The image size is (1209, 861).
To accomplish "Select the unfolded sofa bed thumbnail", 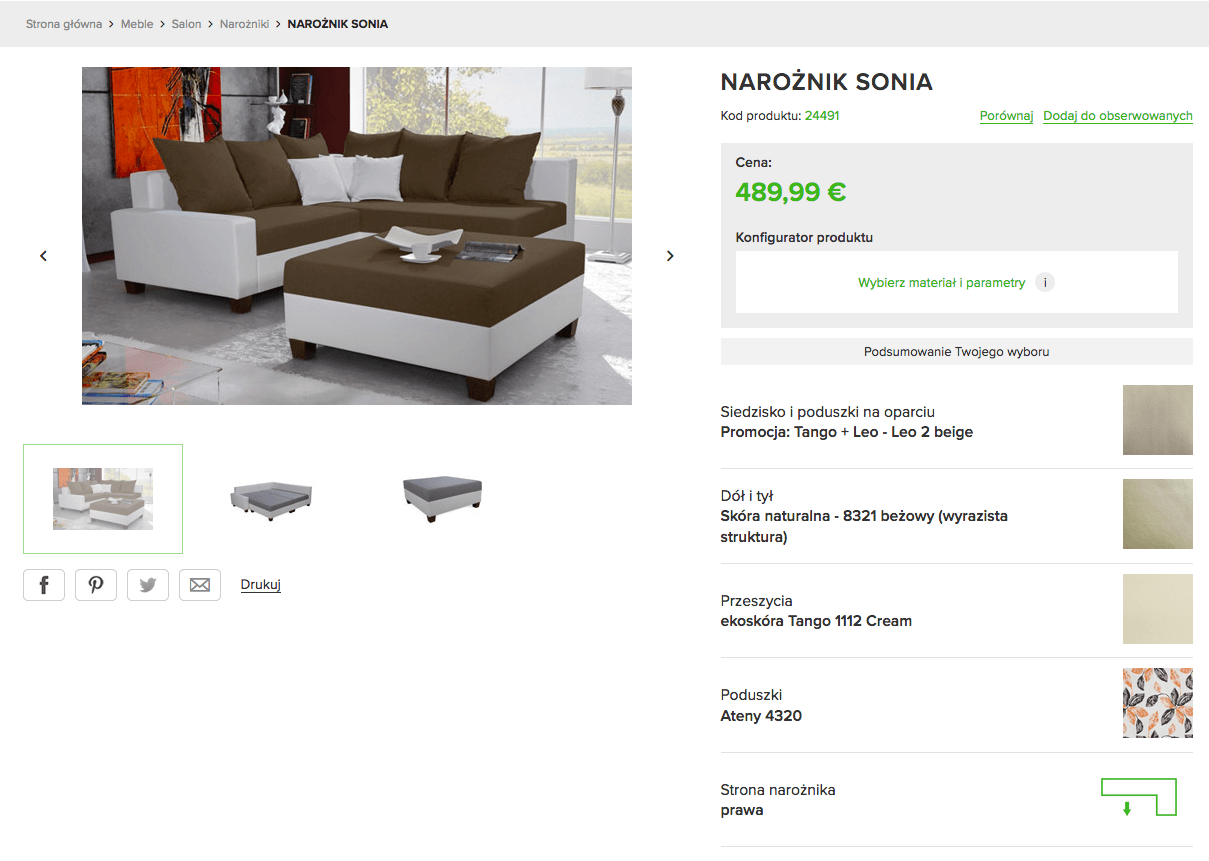I will [273, 498].
